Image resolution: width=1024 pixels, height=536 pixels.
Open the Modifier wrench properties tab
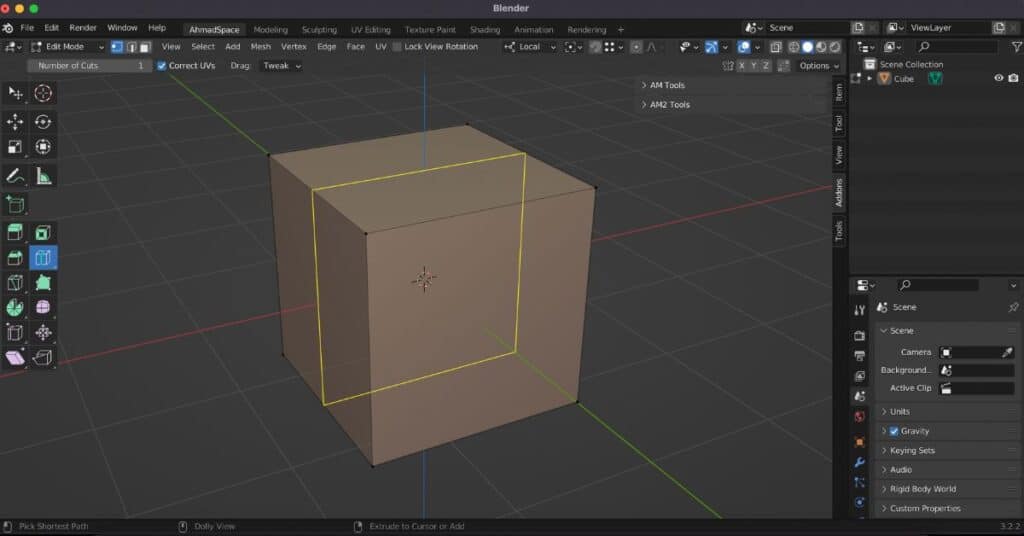pyautogui.click(x=859, y=462)
